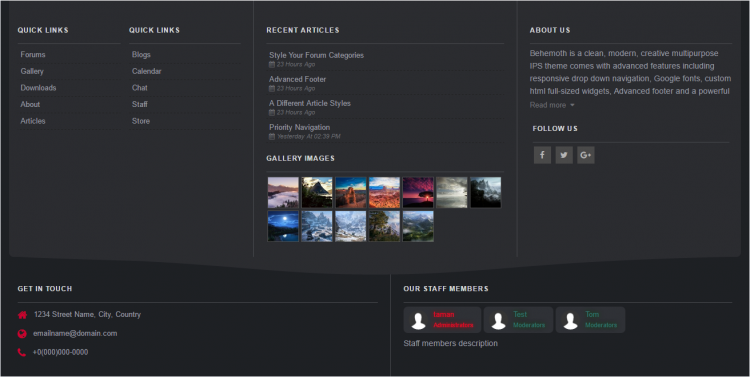
Task: Click Tom moderator's avatar icon
Action: point(570,321)
